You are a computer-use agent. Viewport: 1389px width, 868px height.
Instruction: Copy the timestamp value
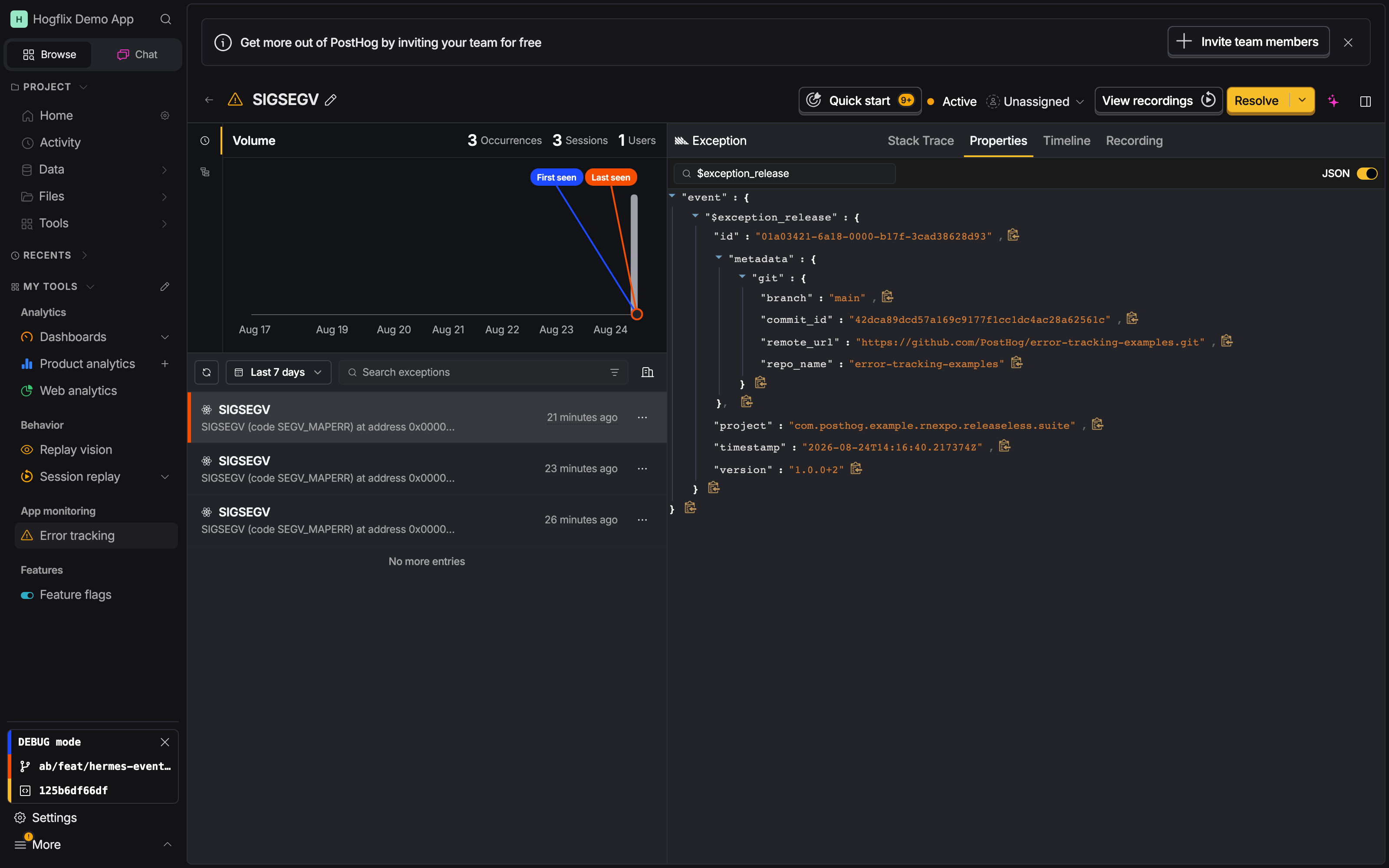tap(1004, 446)
